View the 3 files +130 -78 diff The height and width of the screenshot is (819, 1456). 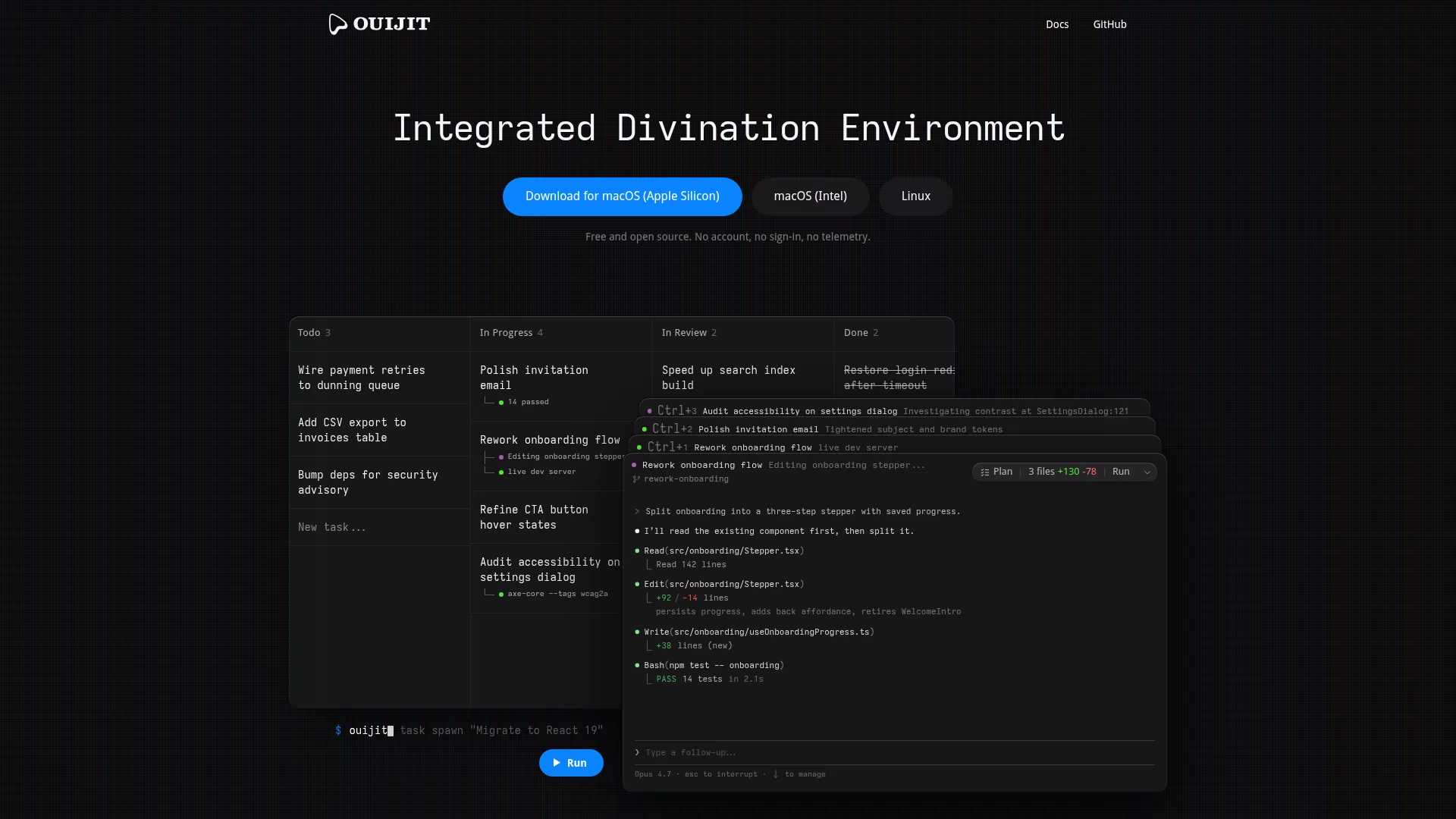pos(1062,472)
